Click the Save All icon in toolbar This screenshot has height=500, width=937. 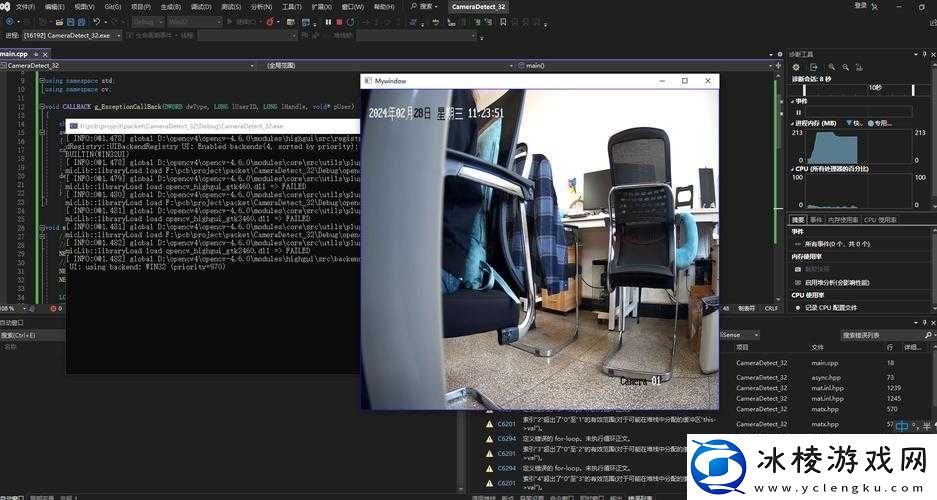[81, 22]
